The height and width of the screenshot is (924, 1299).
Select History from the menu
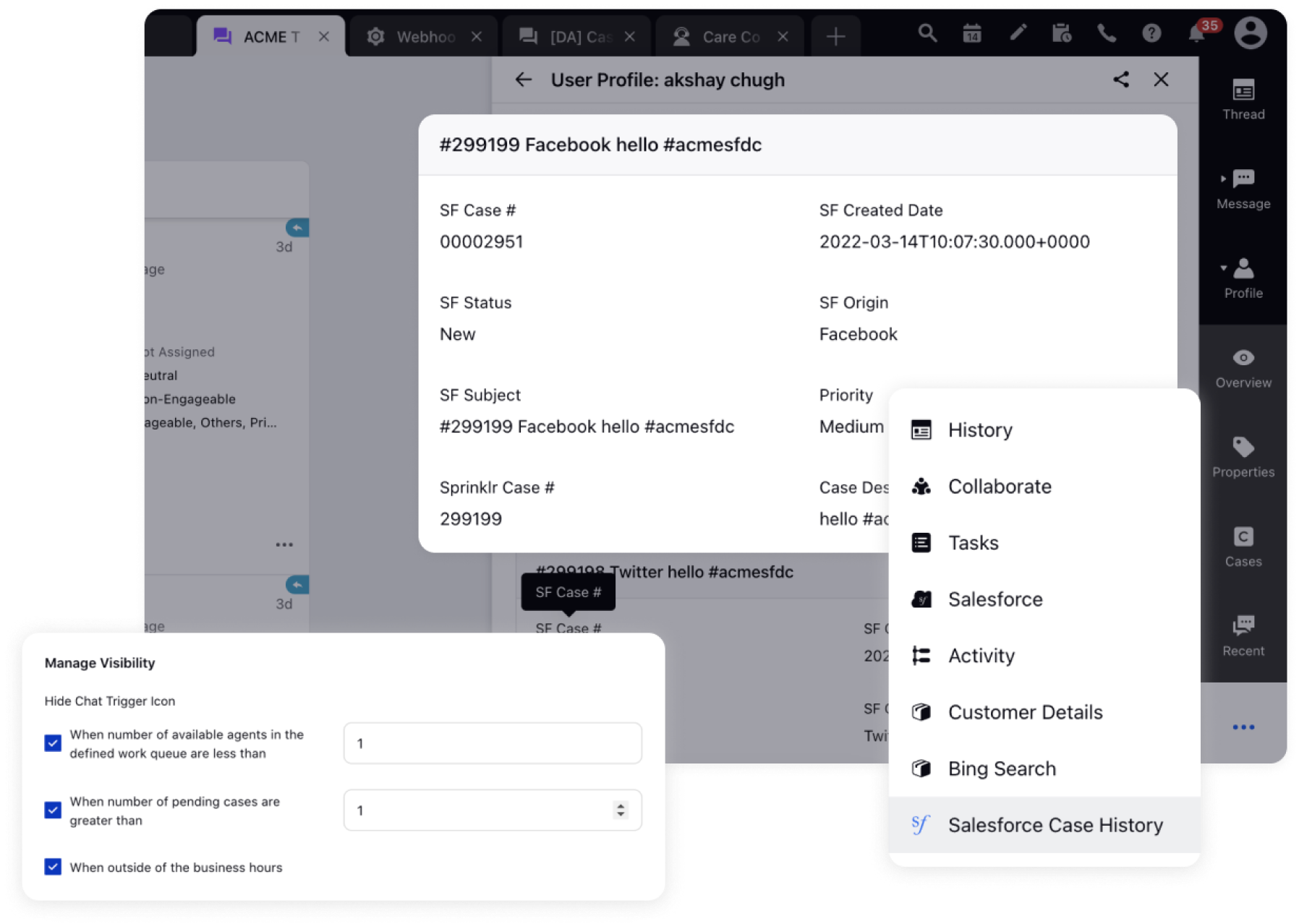(x=1044, y=430)
